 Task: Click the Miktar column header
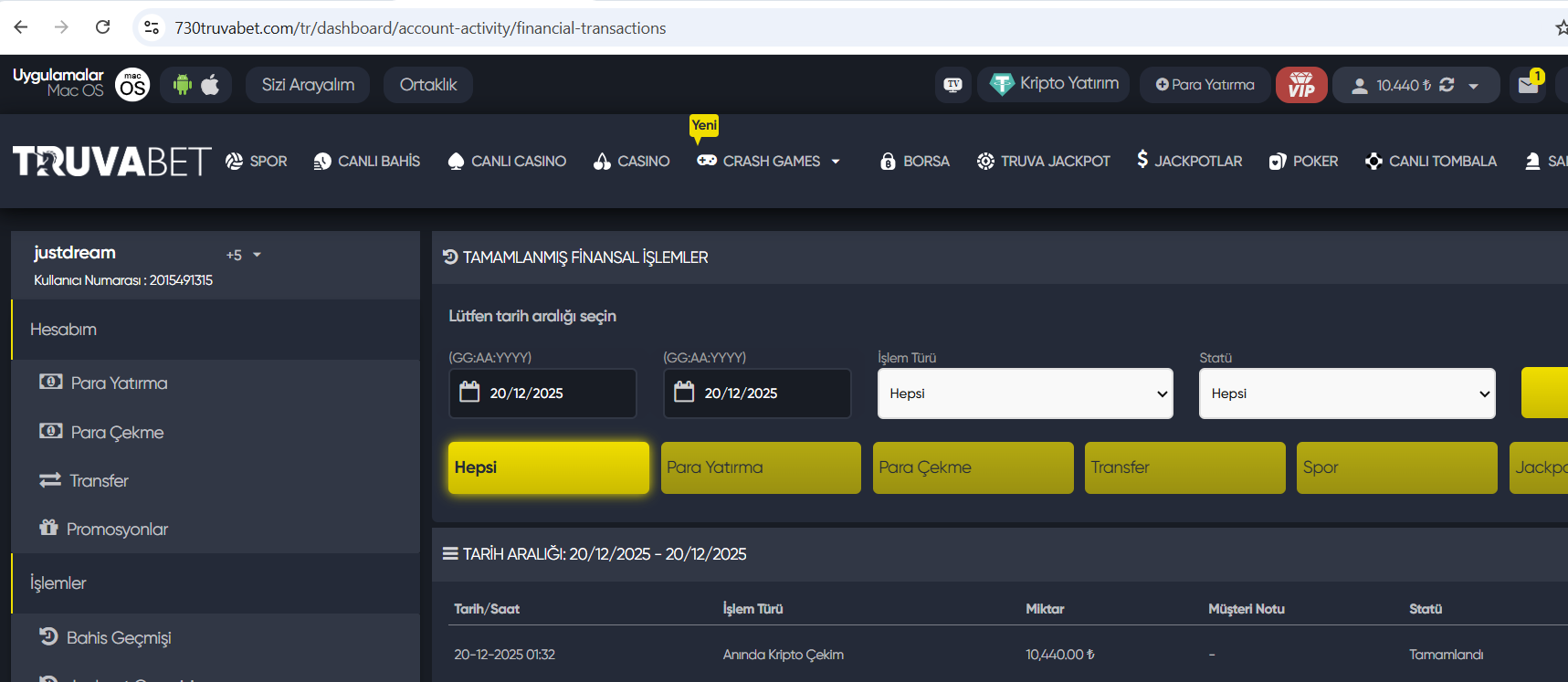click(x=1045, y=609)
